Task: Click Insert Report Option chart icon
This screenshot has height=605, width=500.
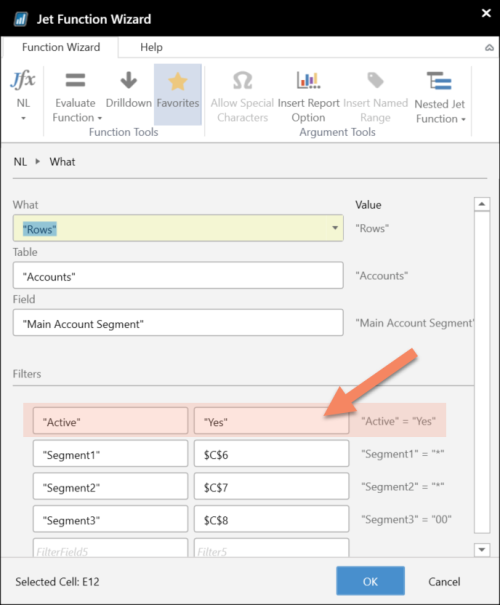Action: click(308, 80)
